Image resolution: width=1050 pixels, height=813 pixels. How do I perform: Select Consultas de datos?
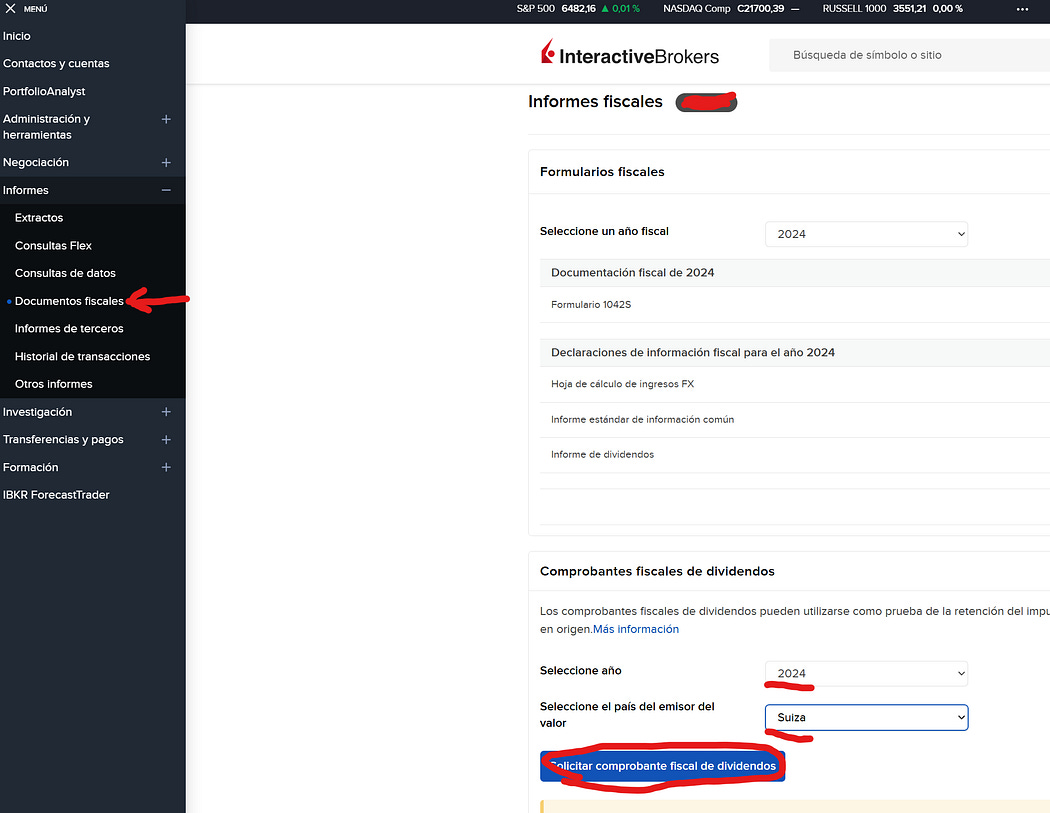click(66, 273)
